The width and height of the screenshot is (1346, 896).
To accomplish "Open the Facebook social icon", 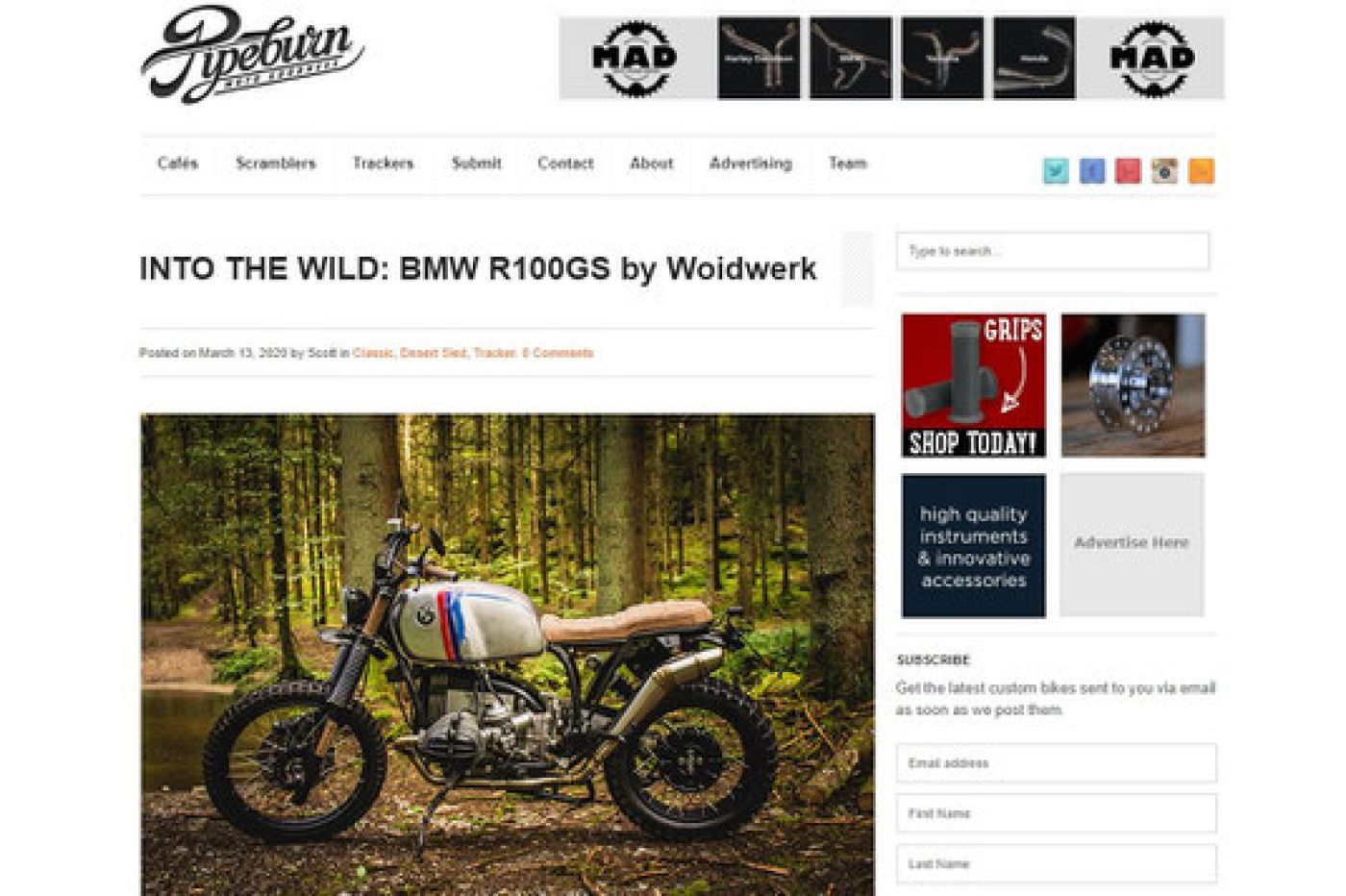I will pos(1091,171).
